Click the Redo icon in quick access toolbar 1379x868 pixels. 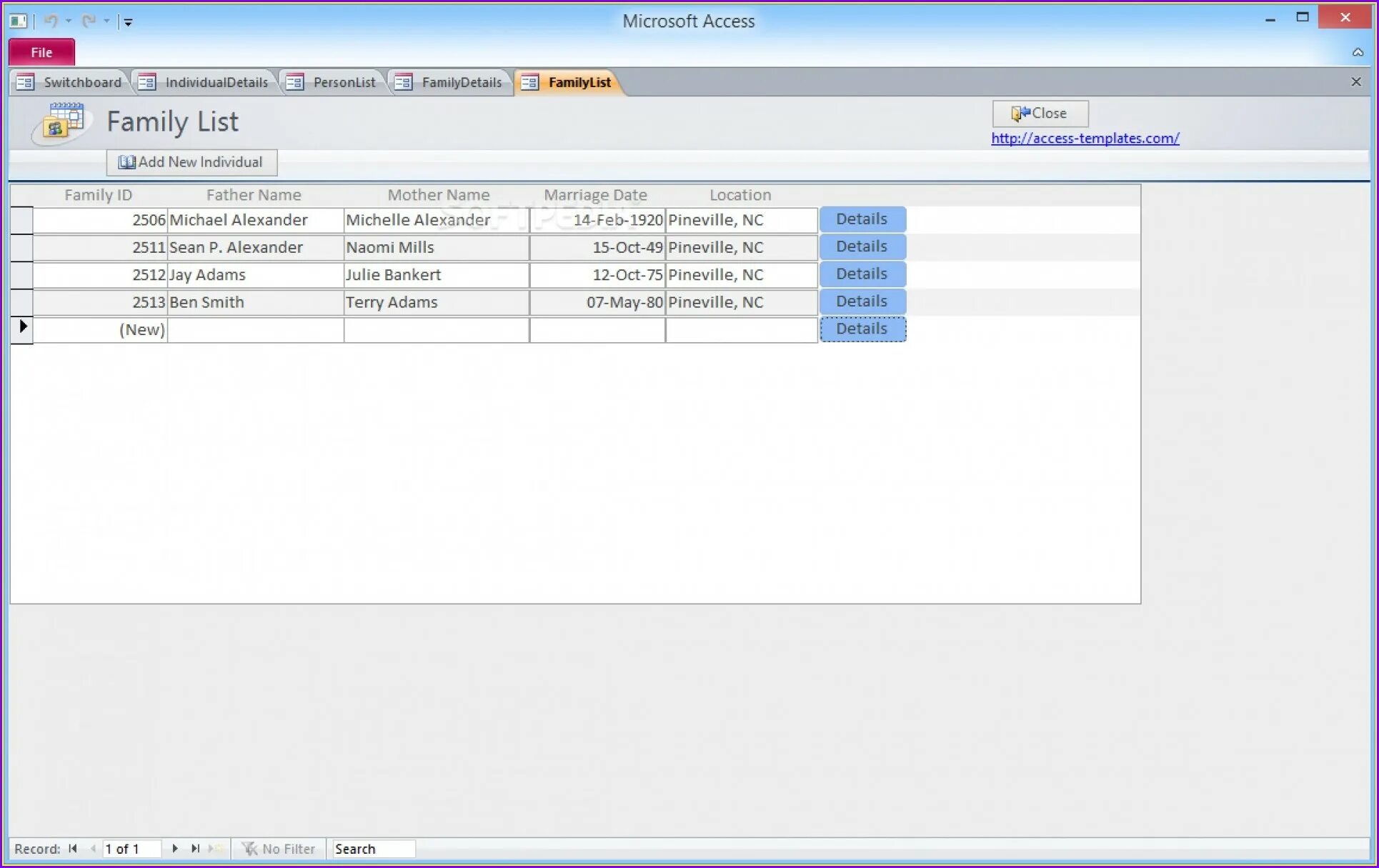tap(89, 21)
